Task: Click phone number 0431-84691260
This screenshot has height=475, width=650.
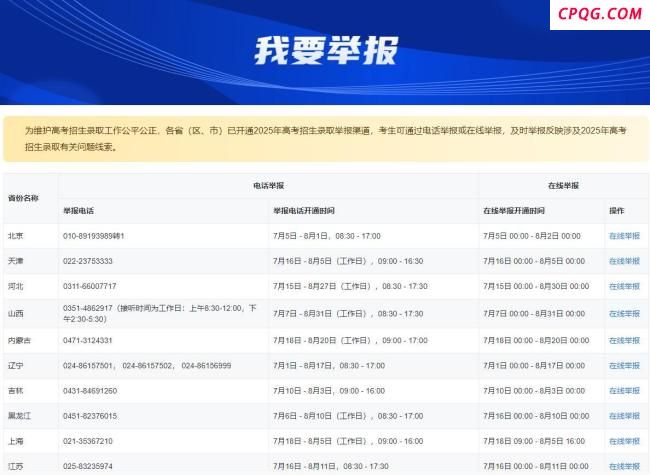Action: point(90,391)
